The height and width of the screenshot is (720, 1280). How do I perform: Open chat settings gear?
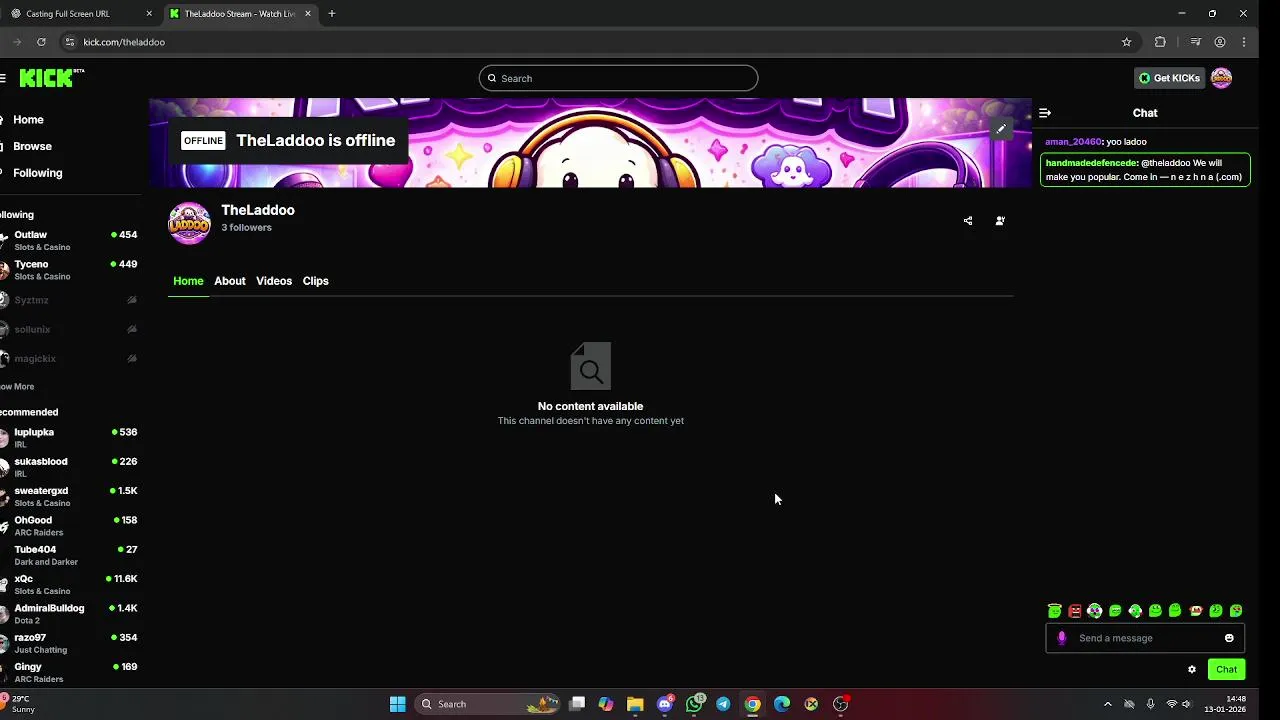[x=1192, y=670]
